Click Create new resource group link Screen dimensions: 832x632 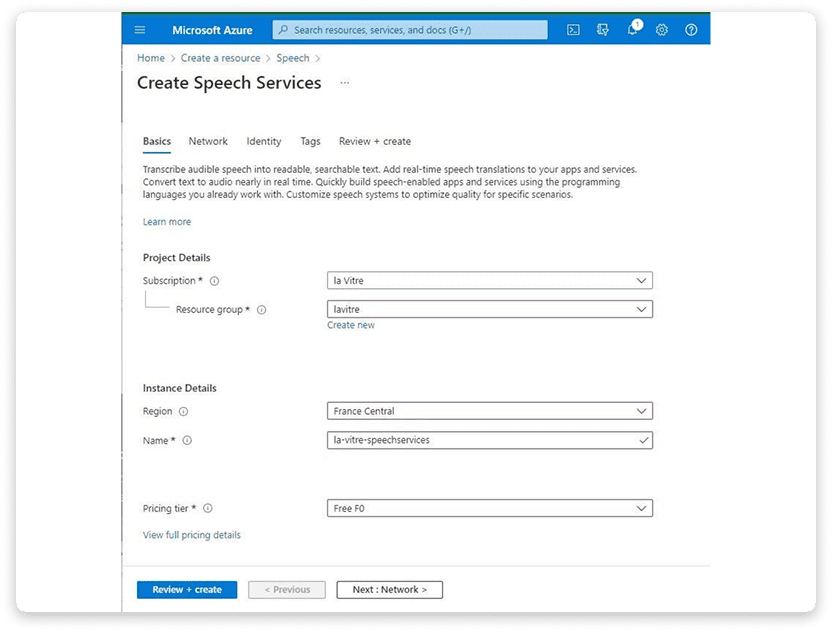click(351, 325)
